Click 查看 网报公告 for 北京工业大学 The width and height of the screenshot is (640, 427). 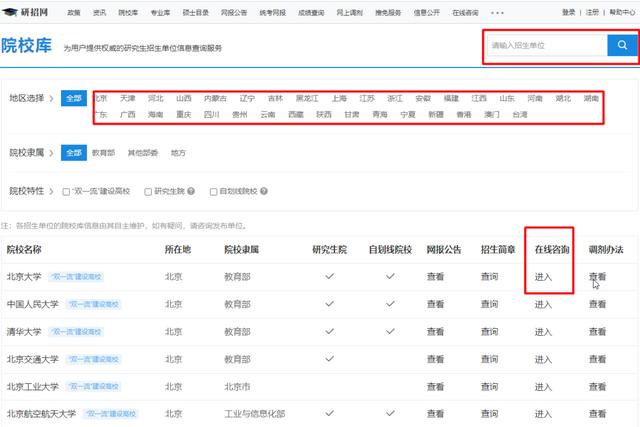point(435,387)
